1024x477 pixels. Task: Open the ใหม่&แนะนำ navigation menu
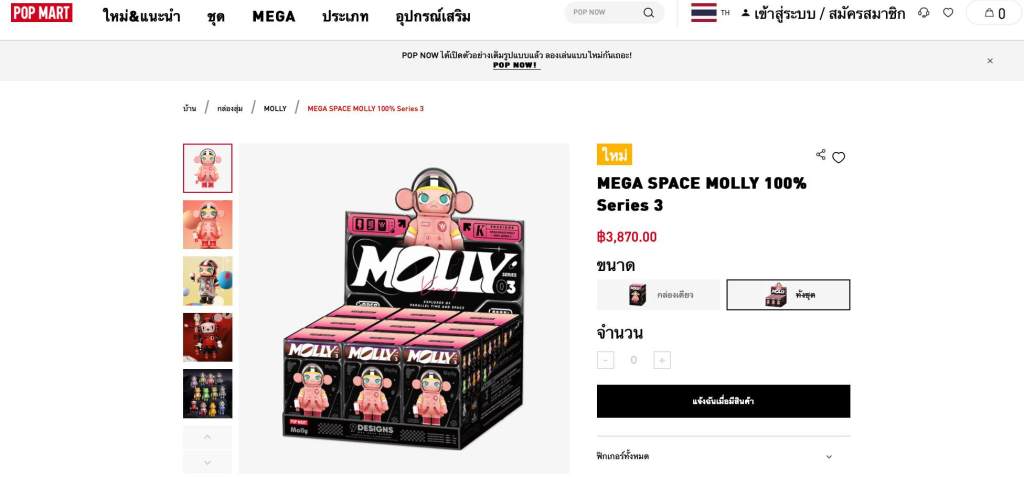141,16
